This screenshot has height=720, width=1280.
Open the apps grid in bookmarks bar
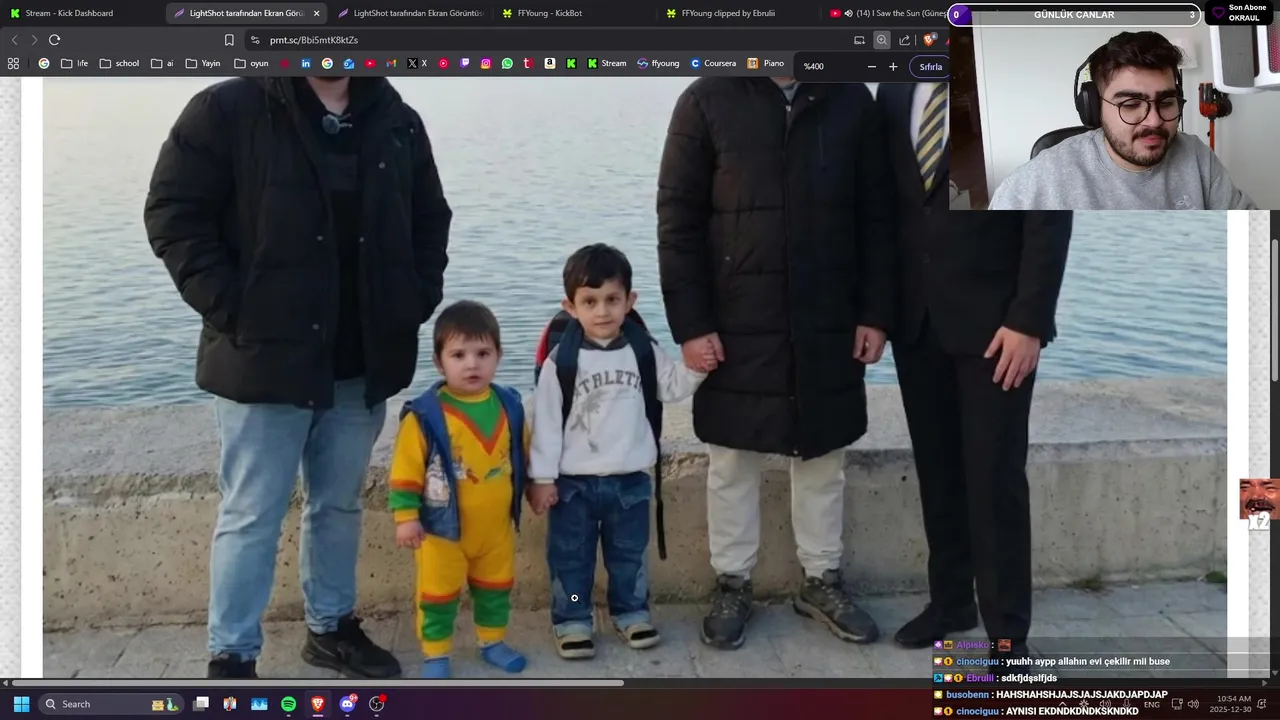tap(13, 63)
